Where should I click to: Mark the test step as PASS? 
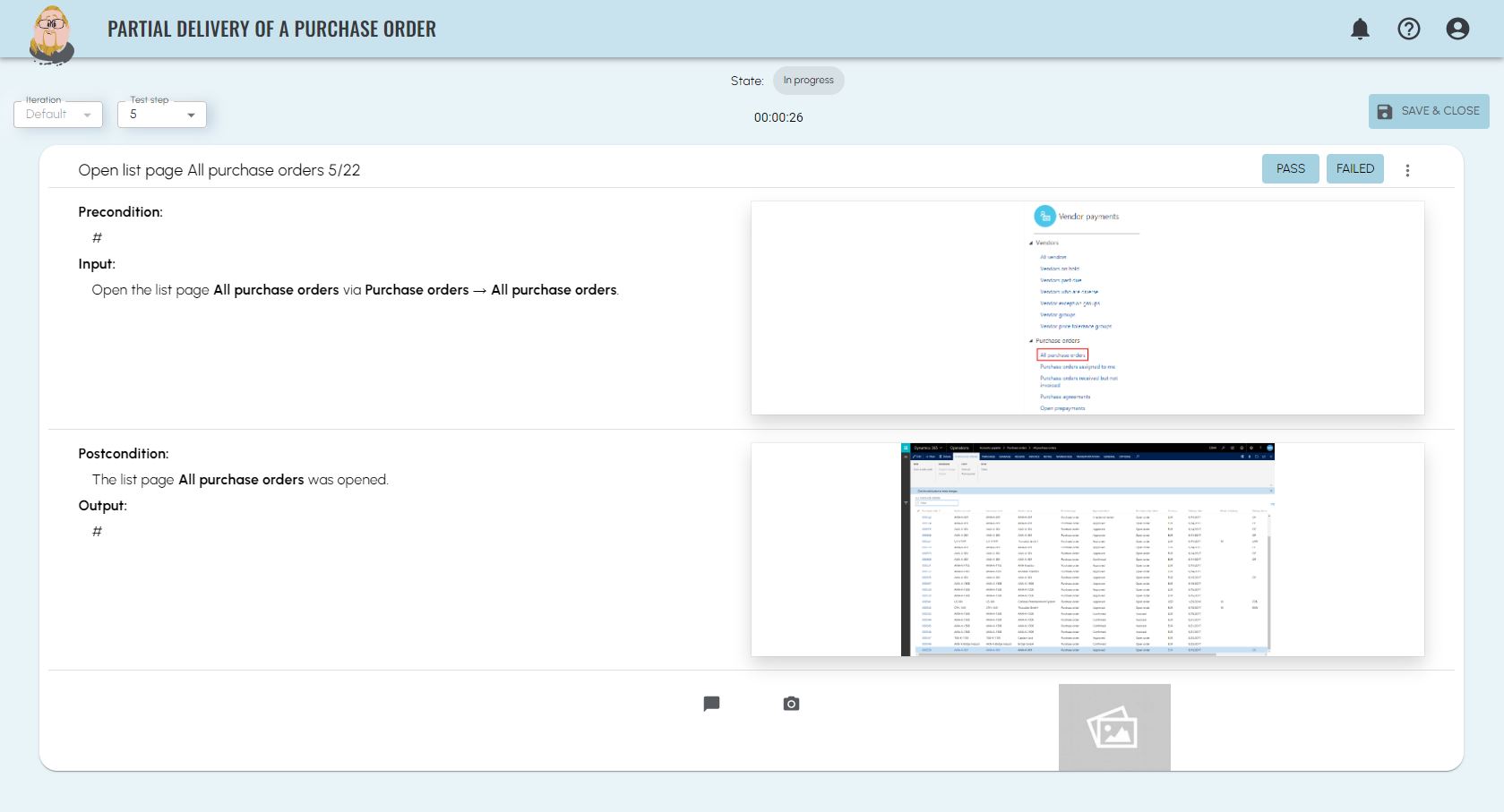point(1290,168)
